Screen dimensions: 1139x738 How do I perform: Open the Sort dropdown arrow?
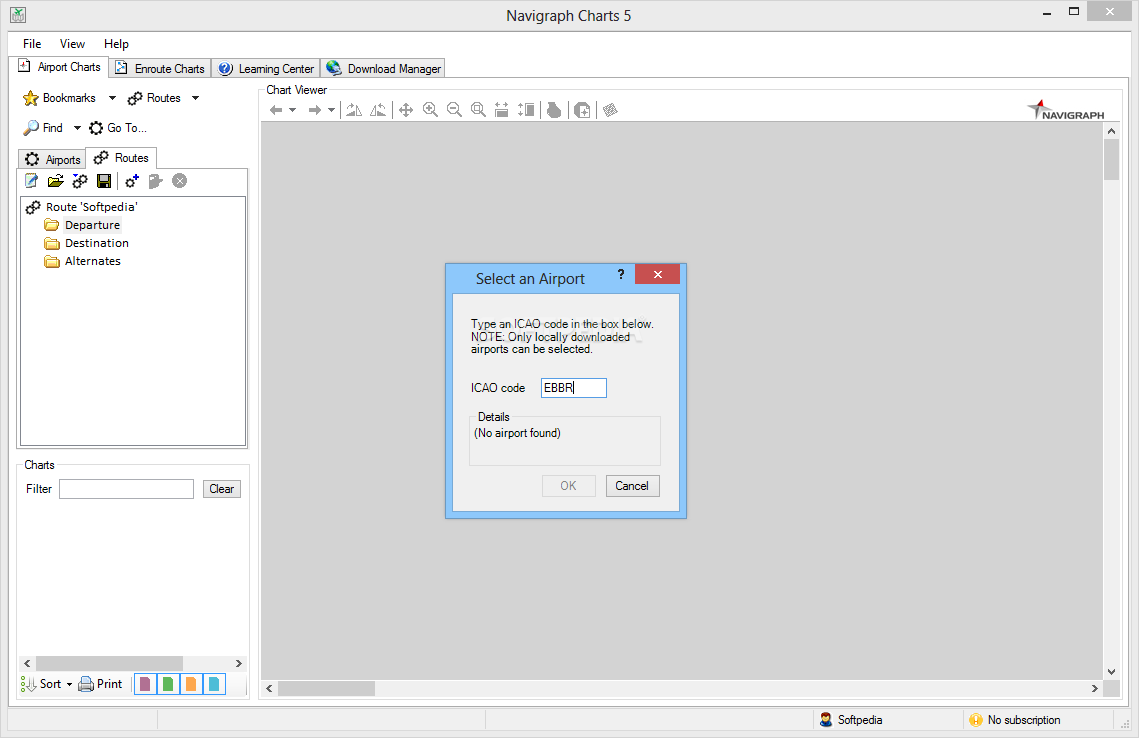[70, 684]
